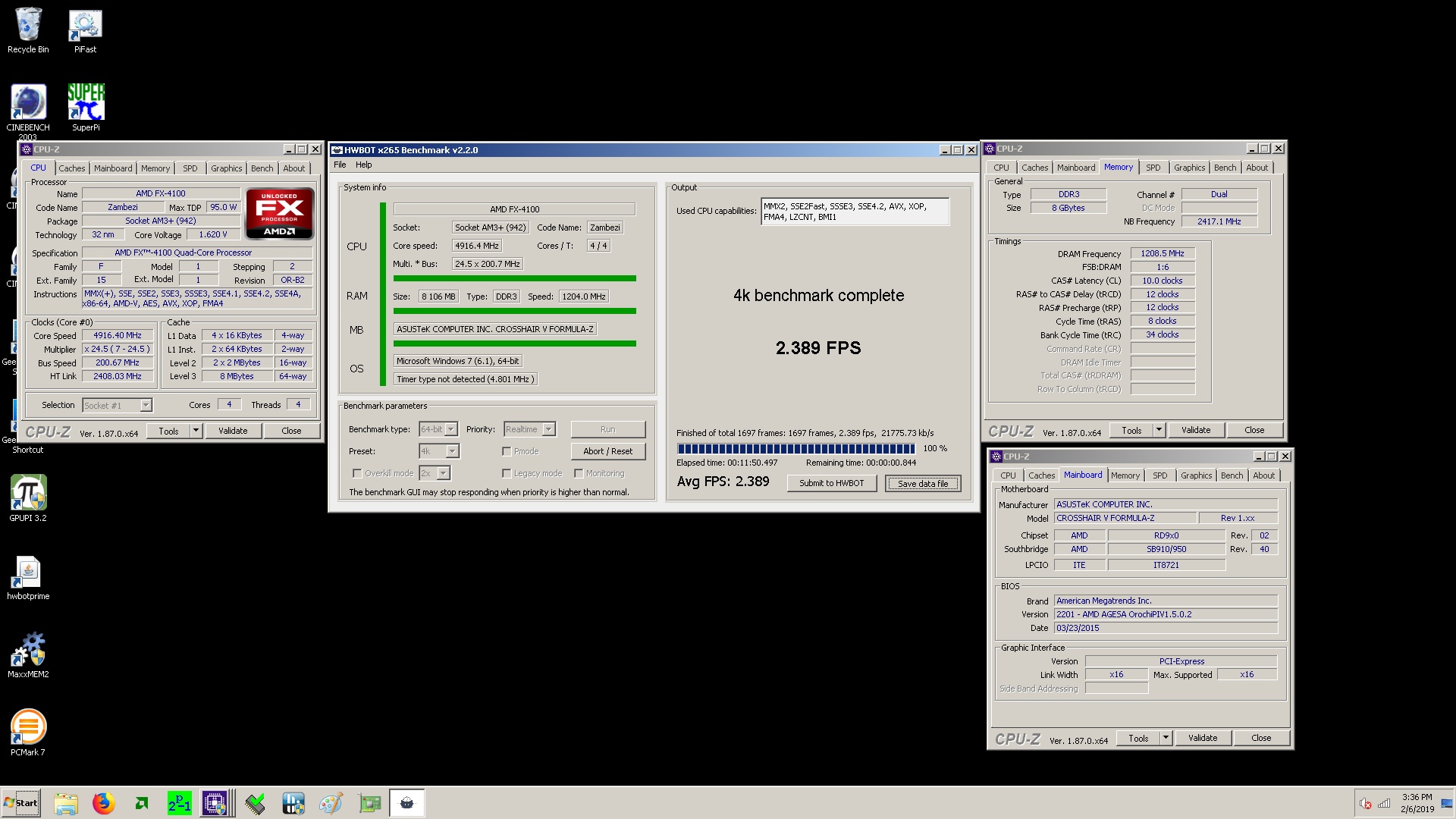Click the benchmark progress bar

point(797,448)
